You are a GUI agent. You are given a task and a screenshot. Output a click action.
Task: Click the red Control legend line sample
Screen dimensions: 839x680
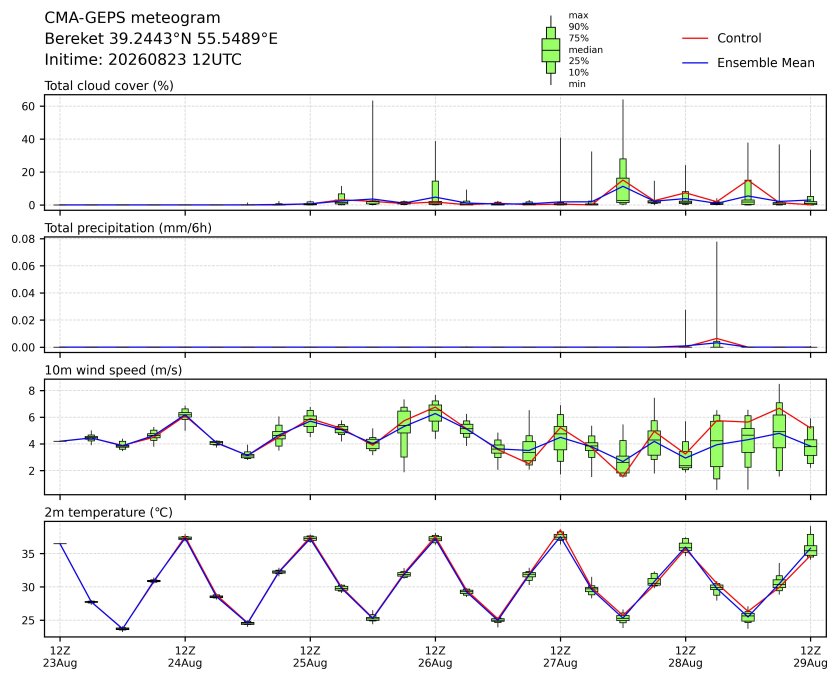[x=695, y=38]
